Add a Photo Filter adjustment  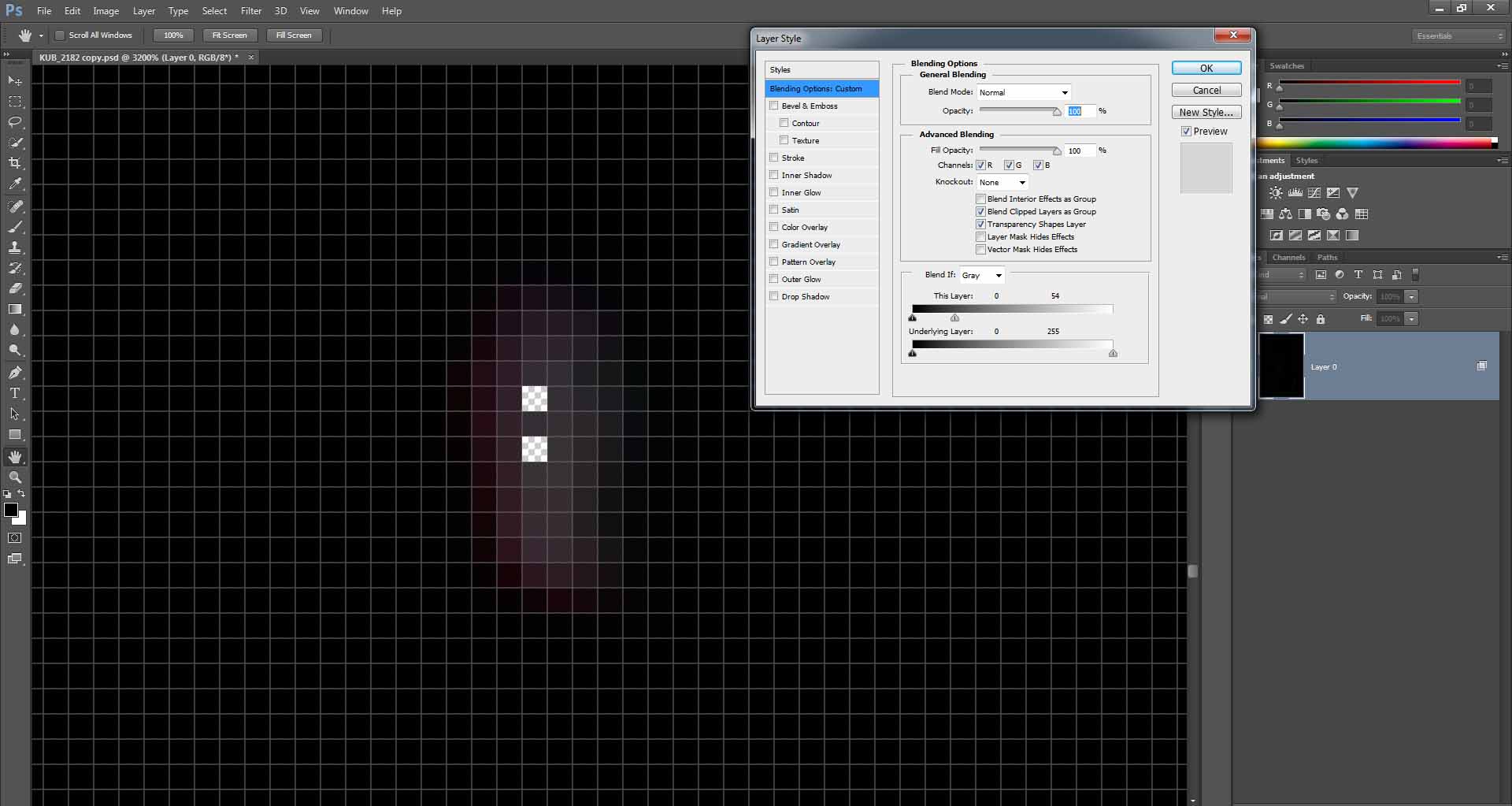(x=1323, y=214)
